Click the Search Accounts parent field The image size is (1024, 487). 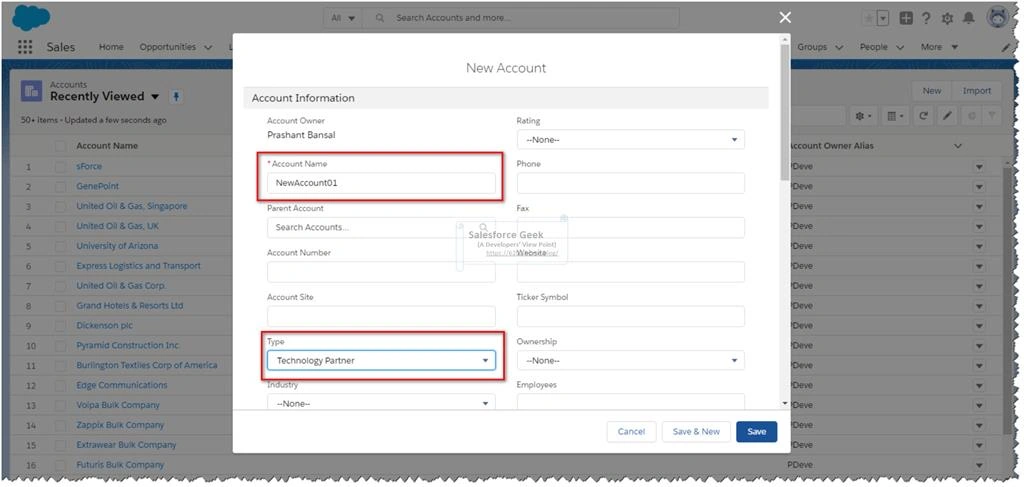click(381, 227)
